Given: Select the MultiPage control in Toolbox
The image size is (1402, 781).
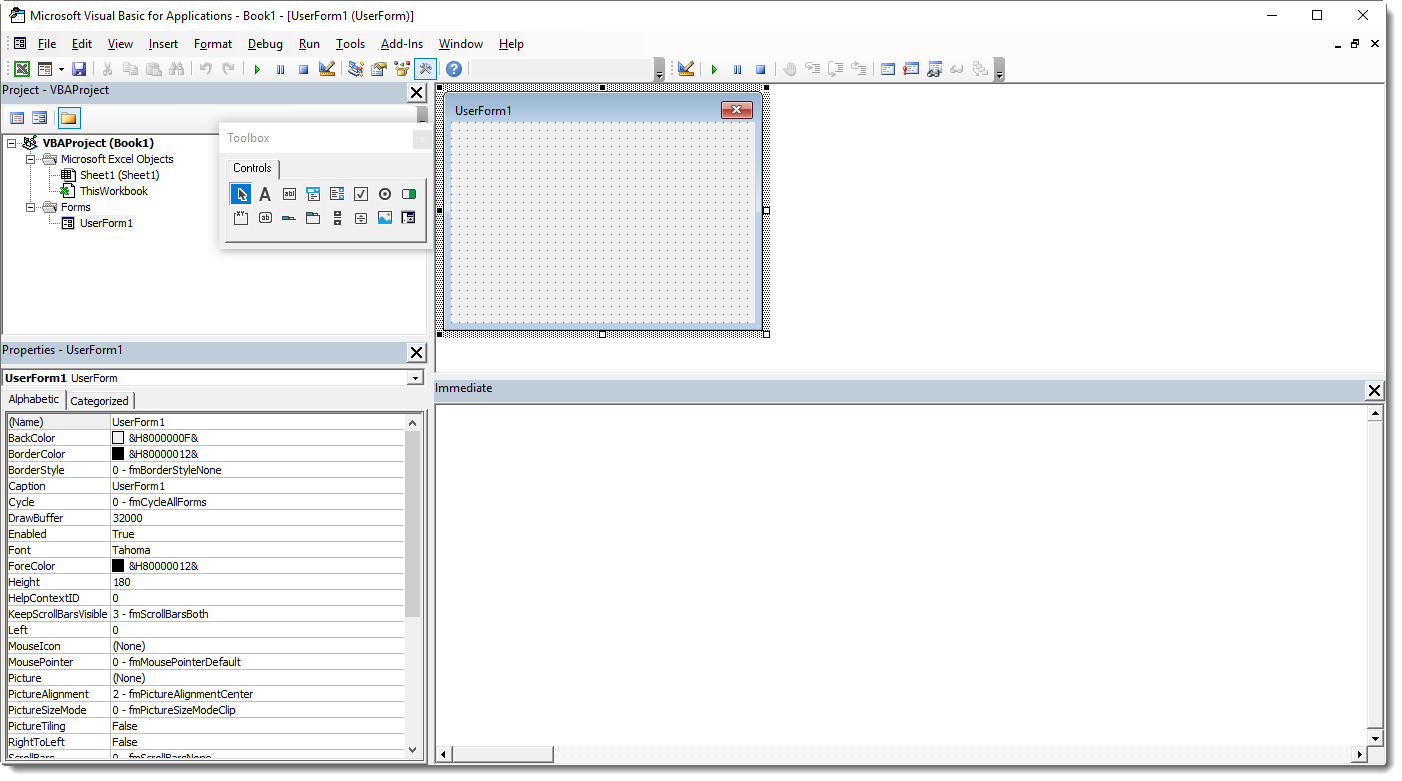Looking at the screenshot, I should point(313,218).
